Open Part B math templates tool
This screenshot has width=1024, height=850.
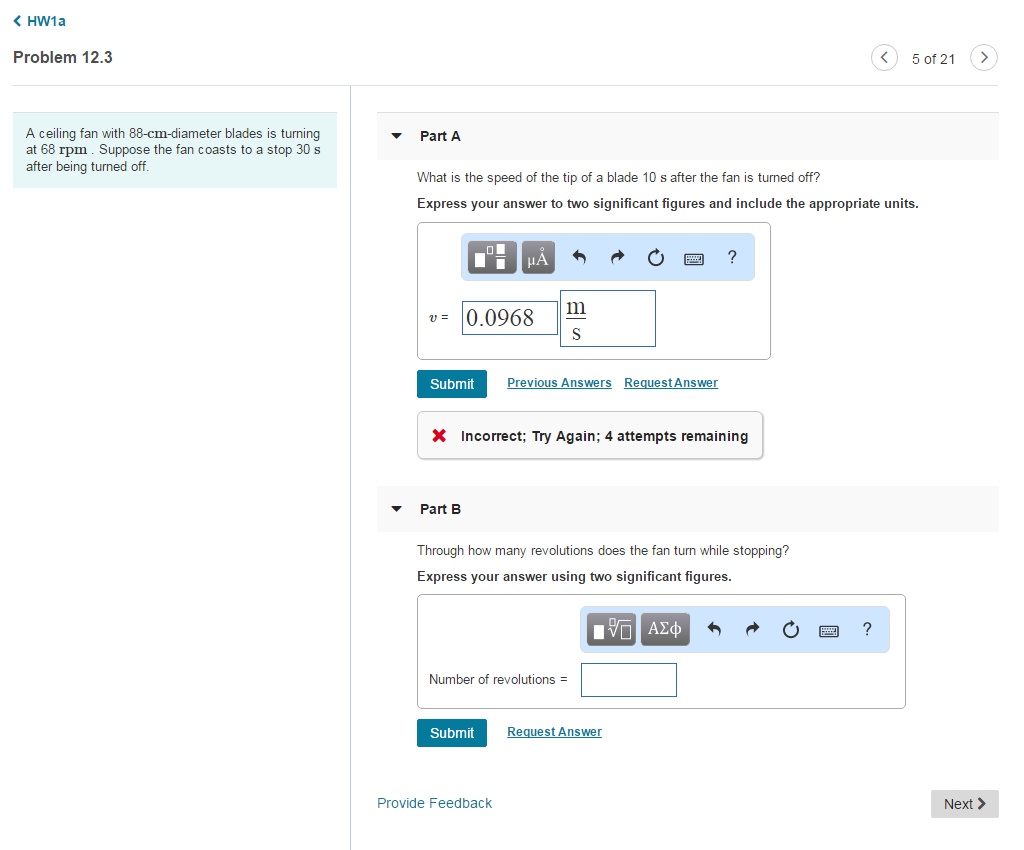(x=611, y=629)
